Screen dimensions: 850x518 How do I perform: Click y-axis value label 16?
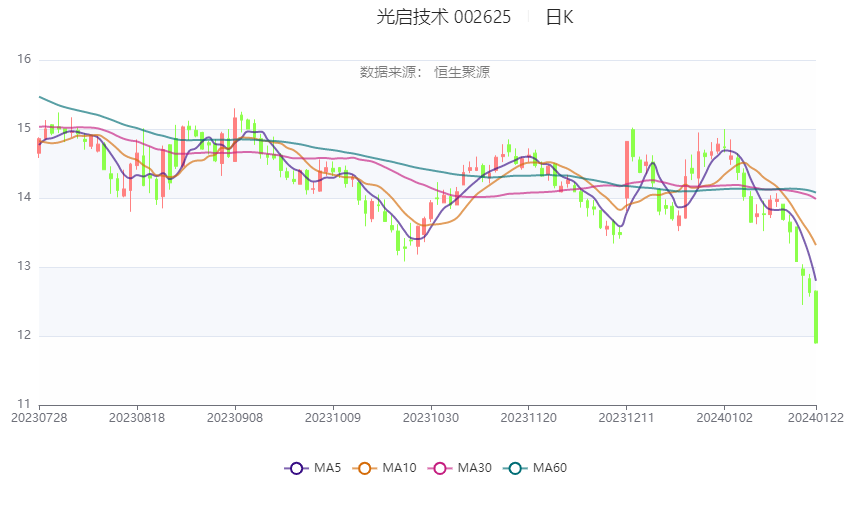(24, 59)
